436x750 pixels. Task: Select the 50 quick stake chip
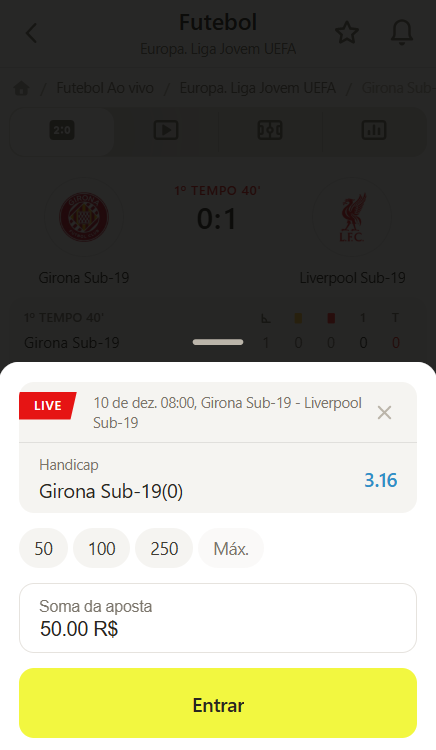44,548
